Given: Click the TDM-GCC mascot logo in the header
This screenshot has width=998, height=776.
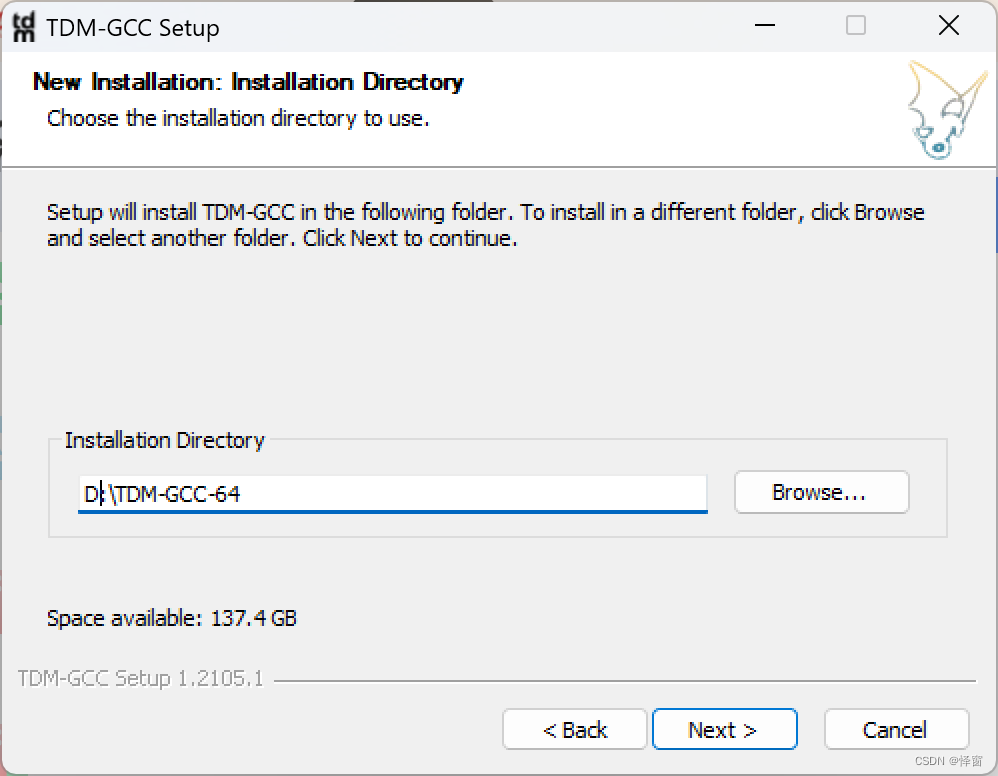Looking at the screenshot, I should pyautogui.click(x=939, y=110).
